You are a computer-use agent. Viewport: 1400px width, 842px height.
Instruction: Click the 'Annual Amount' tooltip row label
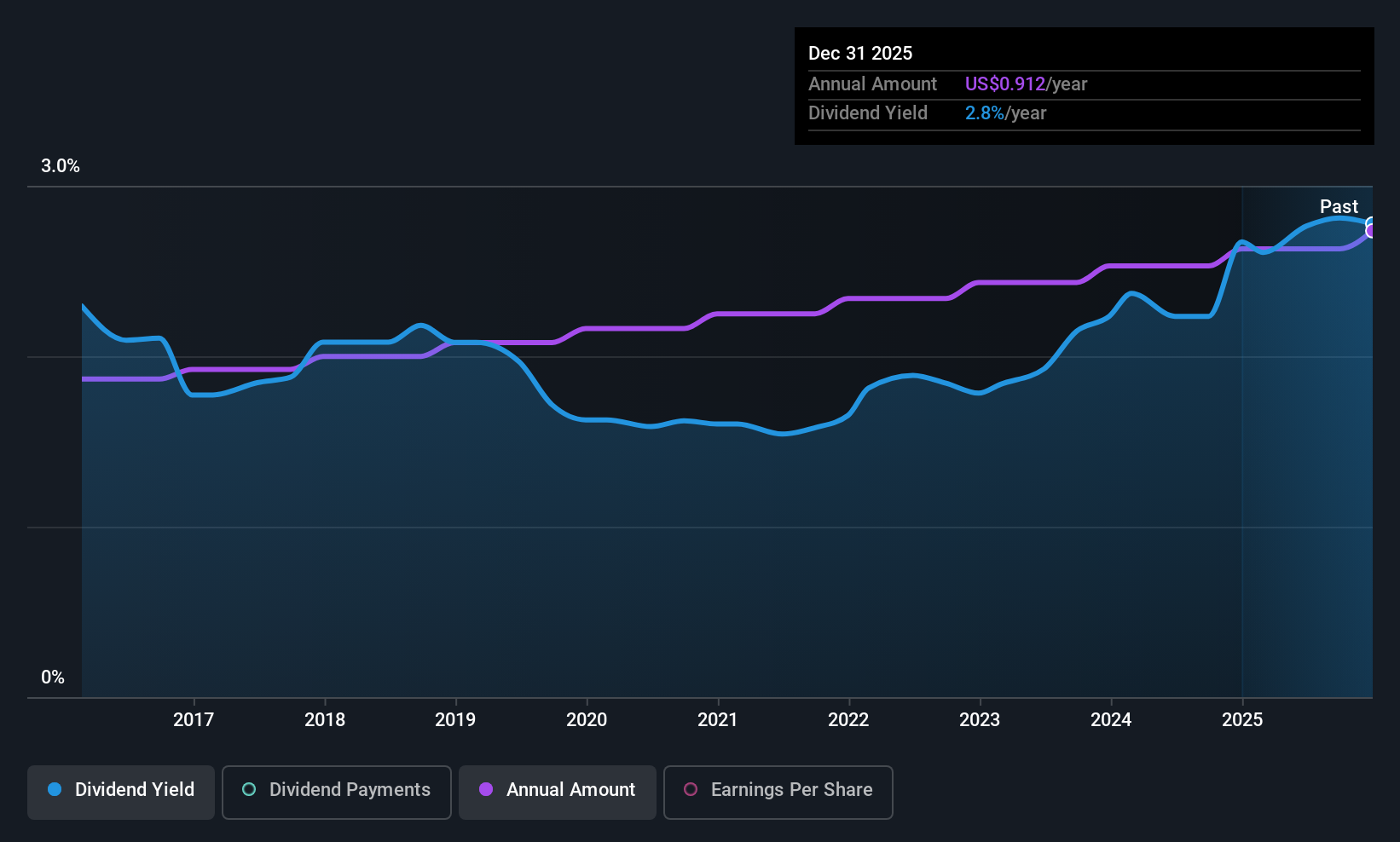[872, 84]
